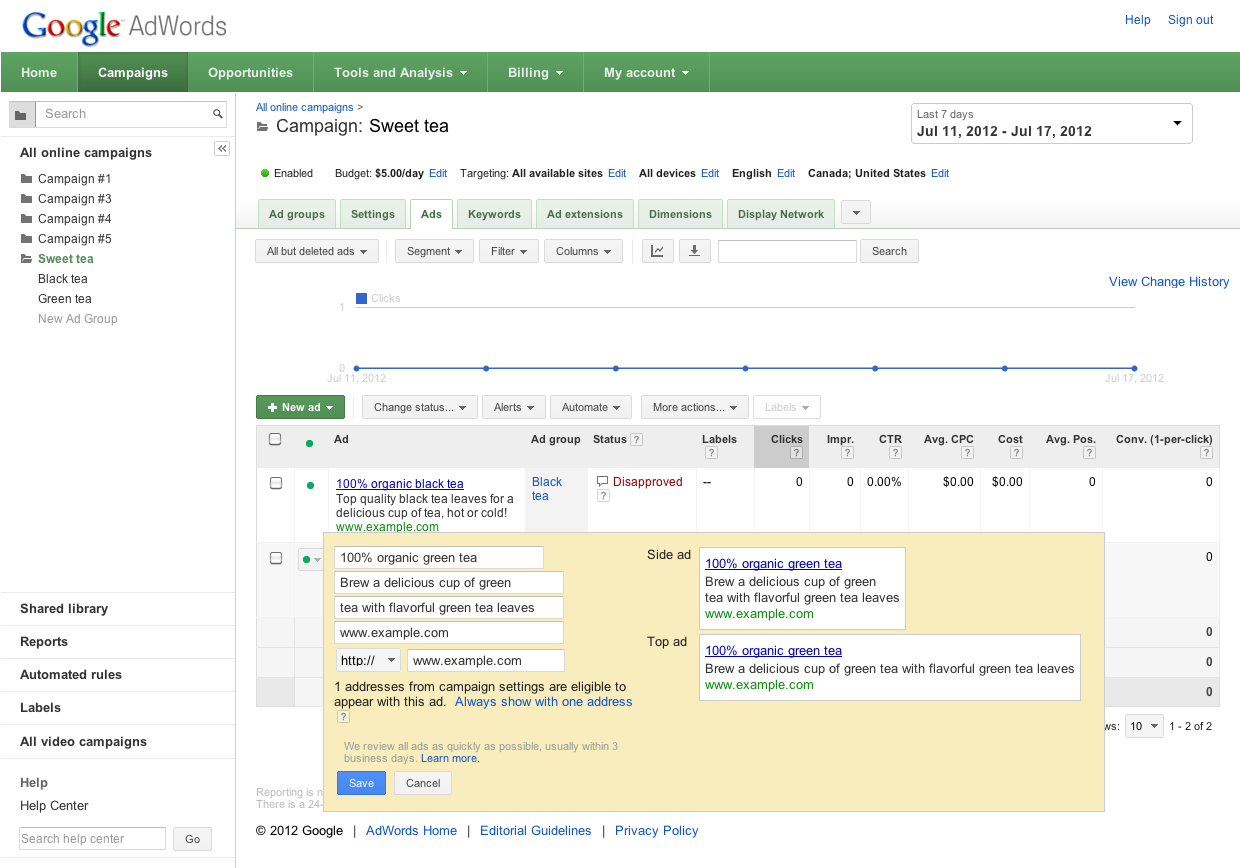The height and width of the screenshot is (868, 1240).
Task: Click the Campaign #1 folder icon
Action: 27,179
